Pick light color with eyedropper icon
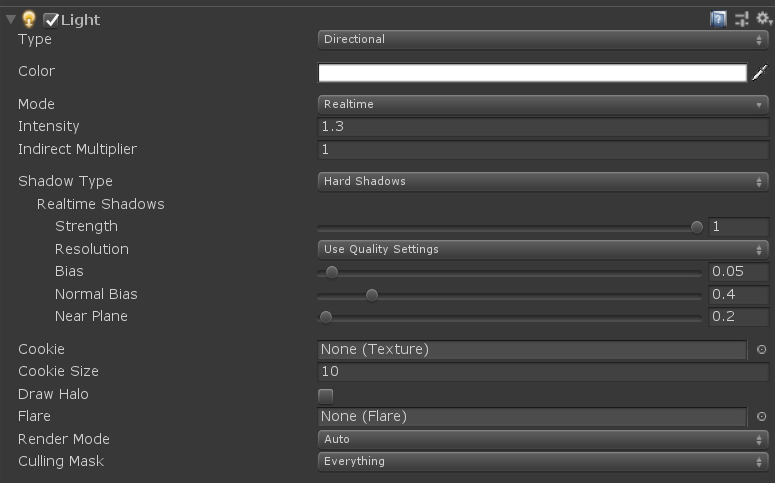Screen dimensions: 775x483 pos(760,72)
